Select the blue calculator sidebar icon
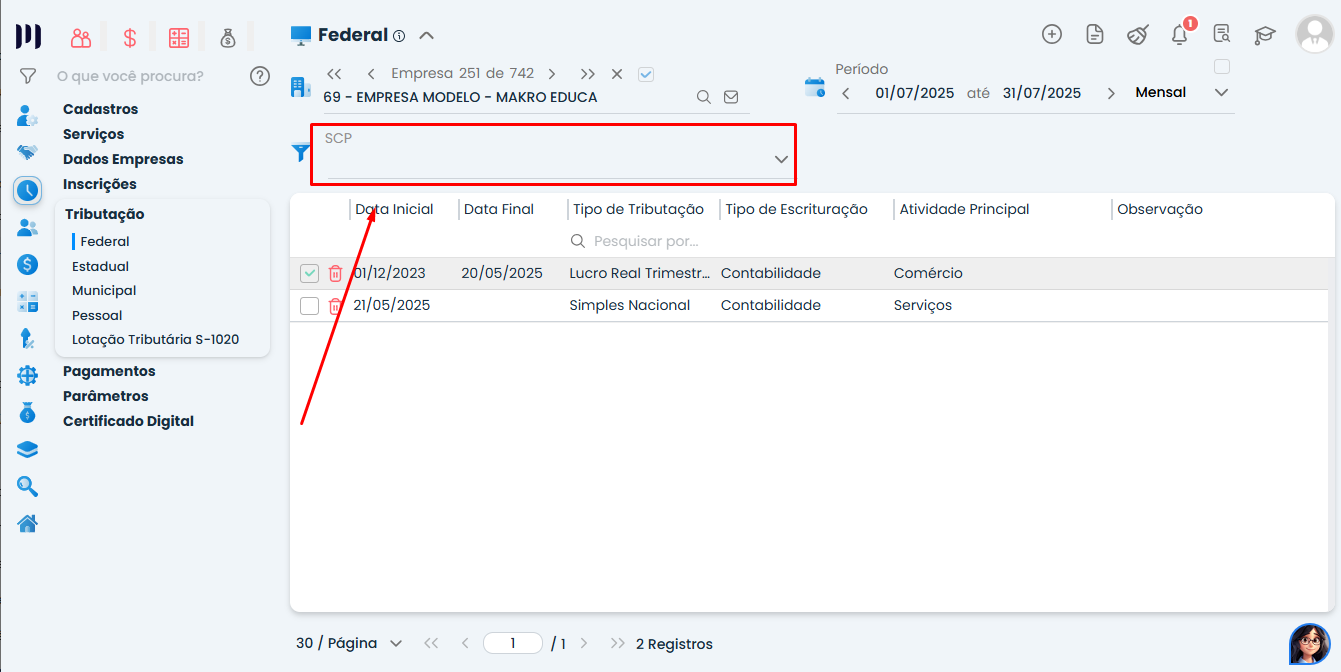The image size is (1341, 672). (27, 301)
